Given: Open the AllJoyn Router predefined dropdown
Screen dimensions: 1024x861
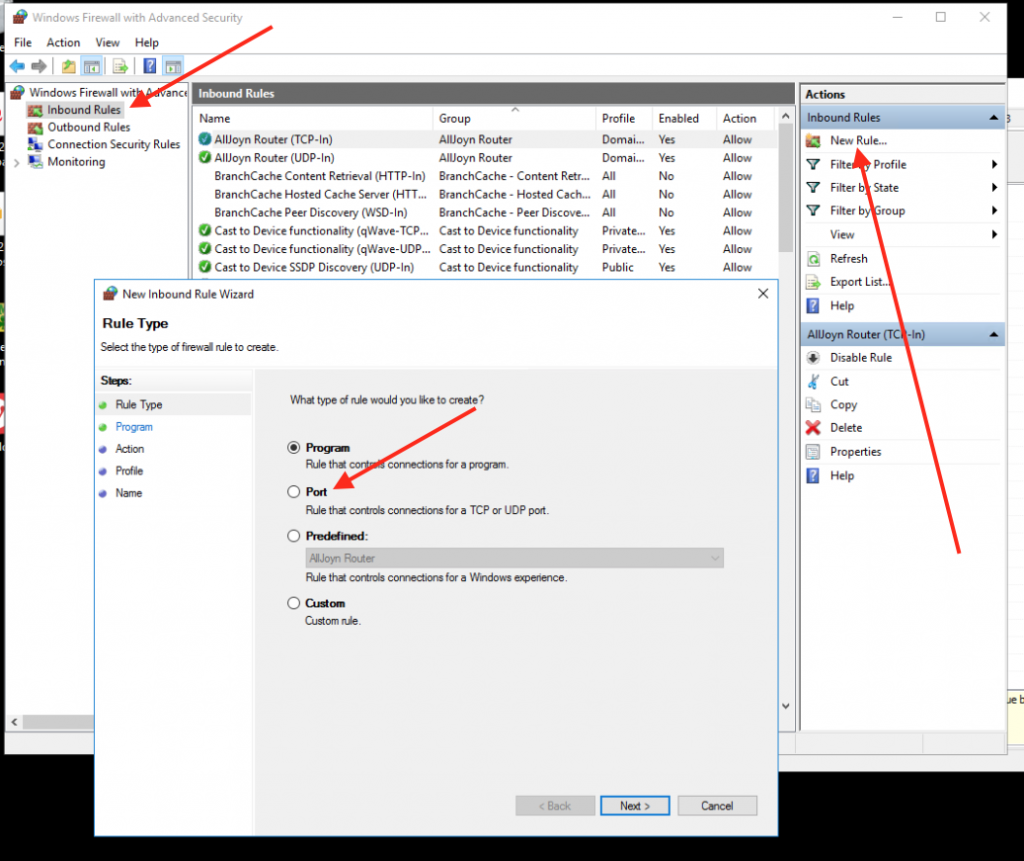Looking at the screenshot, I should click(x=514, y=558).
